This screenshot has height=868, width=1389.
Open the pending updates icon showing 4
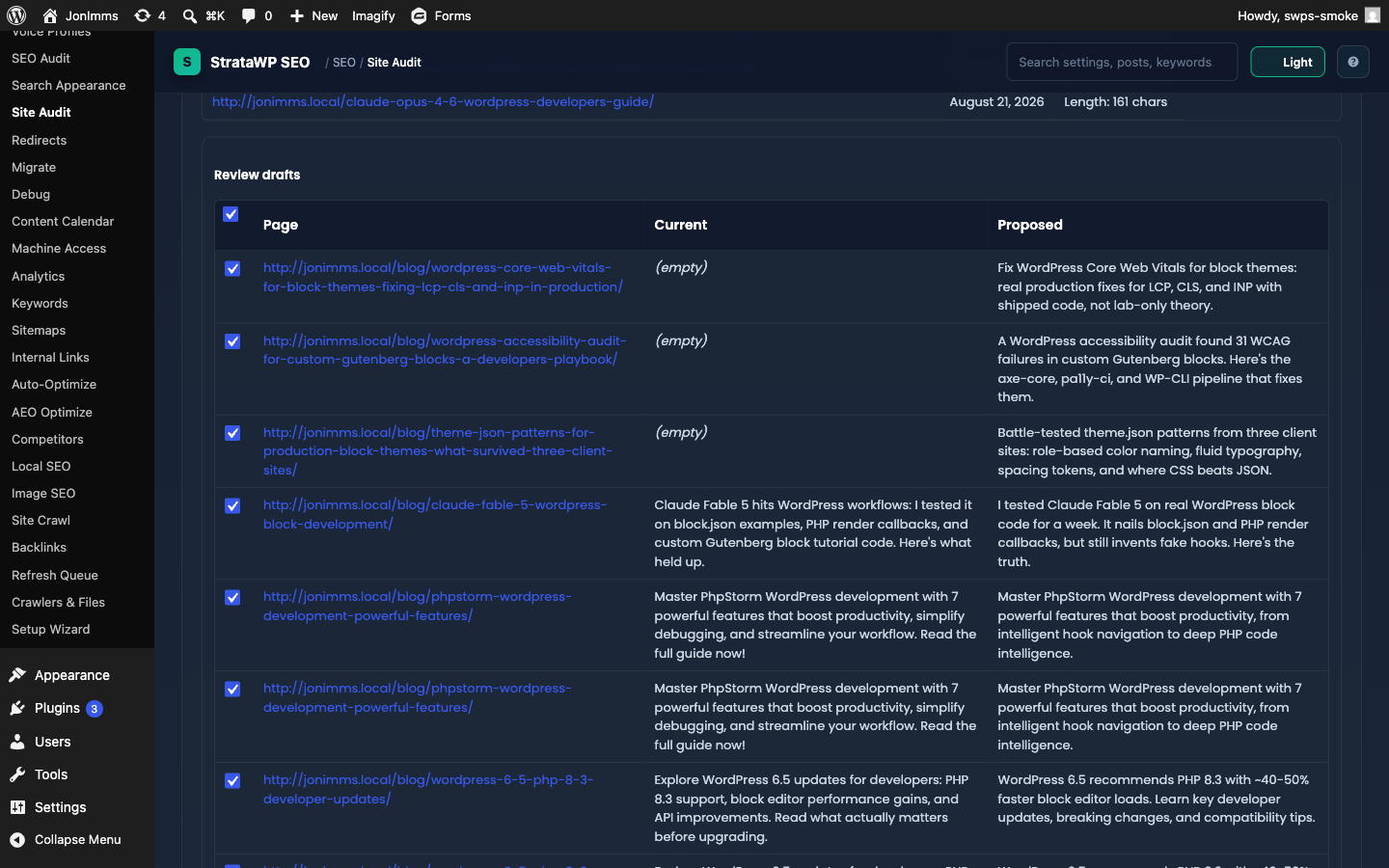pyautogui.click(x=150, y=15)
